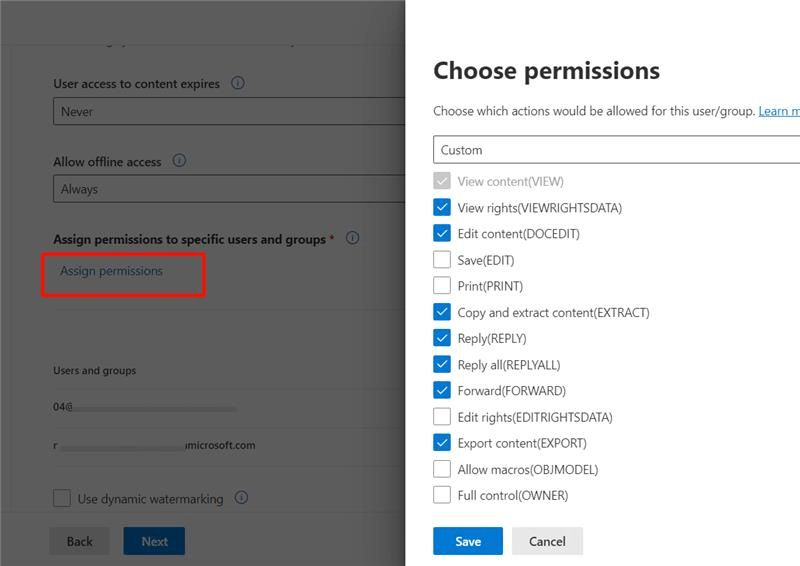Check Full control(OWNER) box
This screenshot has width=800, height=566.
tap(442, 495)
